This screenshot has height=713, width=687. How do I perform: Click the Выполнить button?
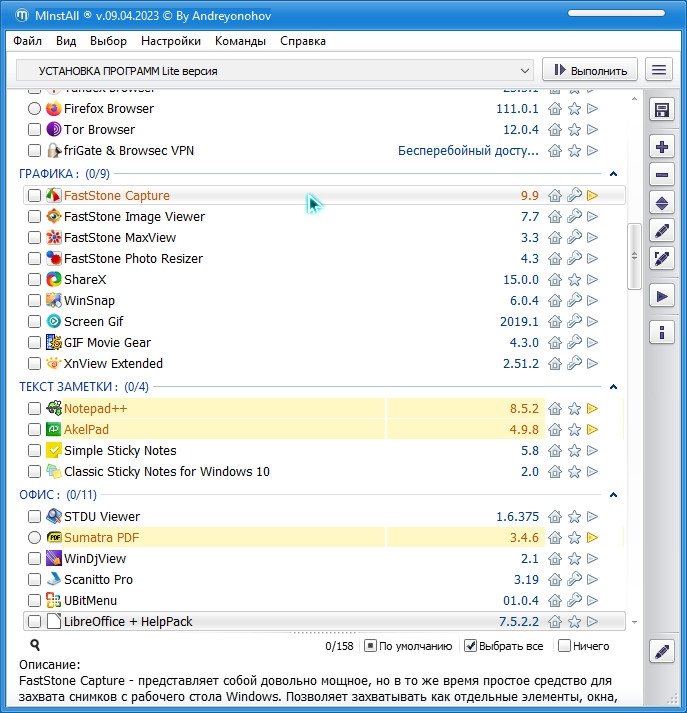click(590, 70)
